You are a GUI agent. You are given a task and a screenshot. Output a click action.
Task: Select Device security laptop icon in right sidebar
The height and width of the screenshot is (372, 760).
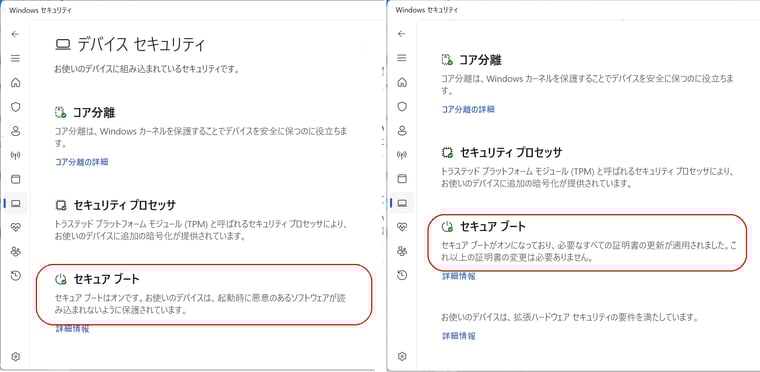point(401,203)
